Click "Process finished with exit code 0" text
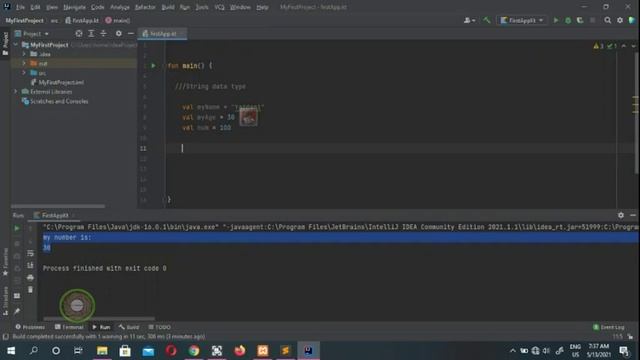Viewport: 640px width, 360px height. [x=104, y=268]
